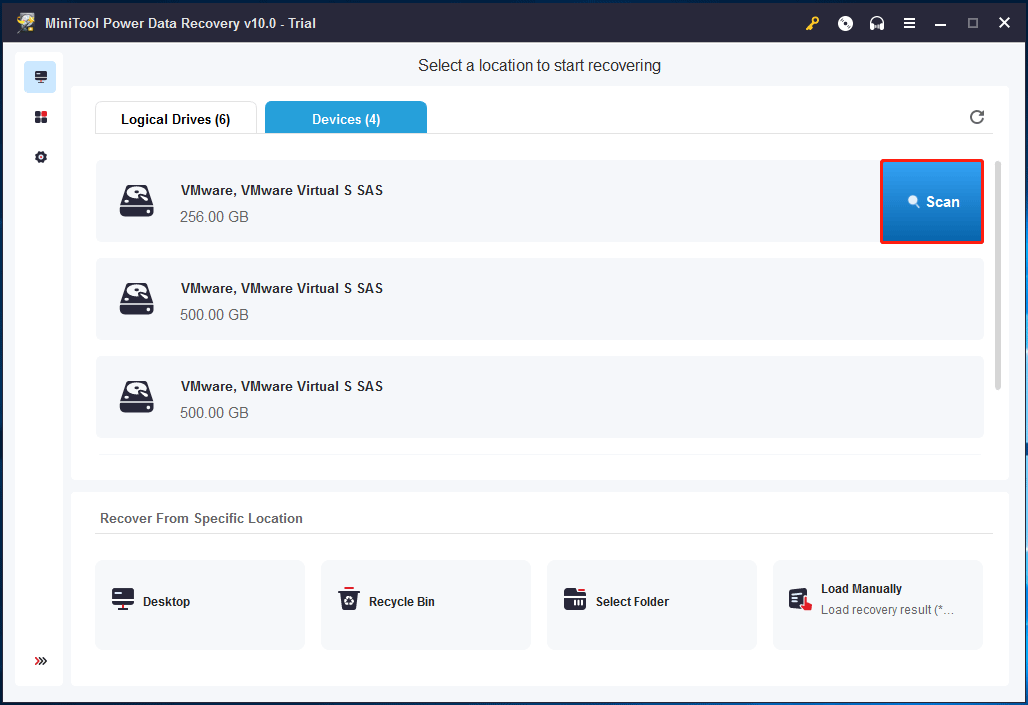Select This PC sidebar icon
This screenshot has width=1028, height=705.
point(40,77)
